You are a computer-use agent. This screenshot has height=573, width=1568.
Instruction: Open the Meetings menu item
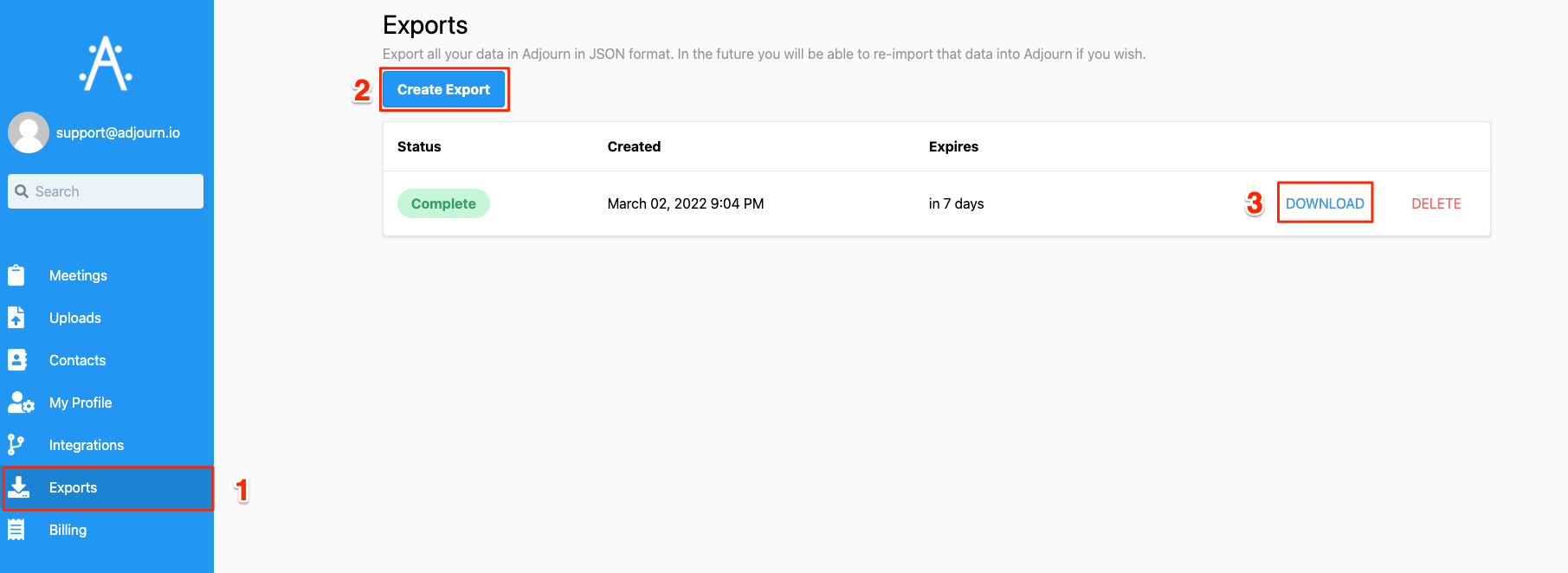pos(78,275)
